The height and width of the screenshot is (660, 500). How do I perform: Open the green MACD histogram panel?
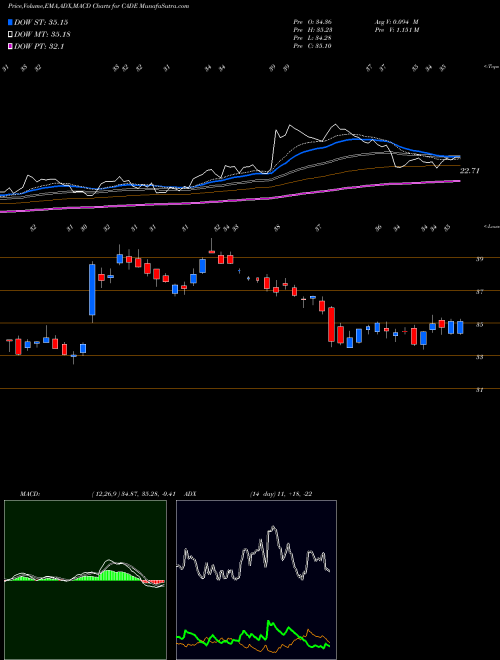pos(85,580)
